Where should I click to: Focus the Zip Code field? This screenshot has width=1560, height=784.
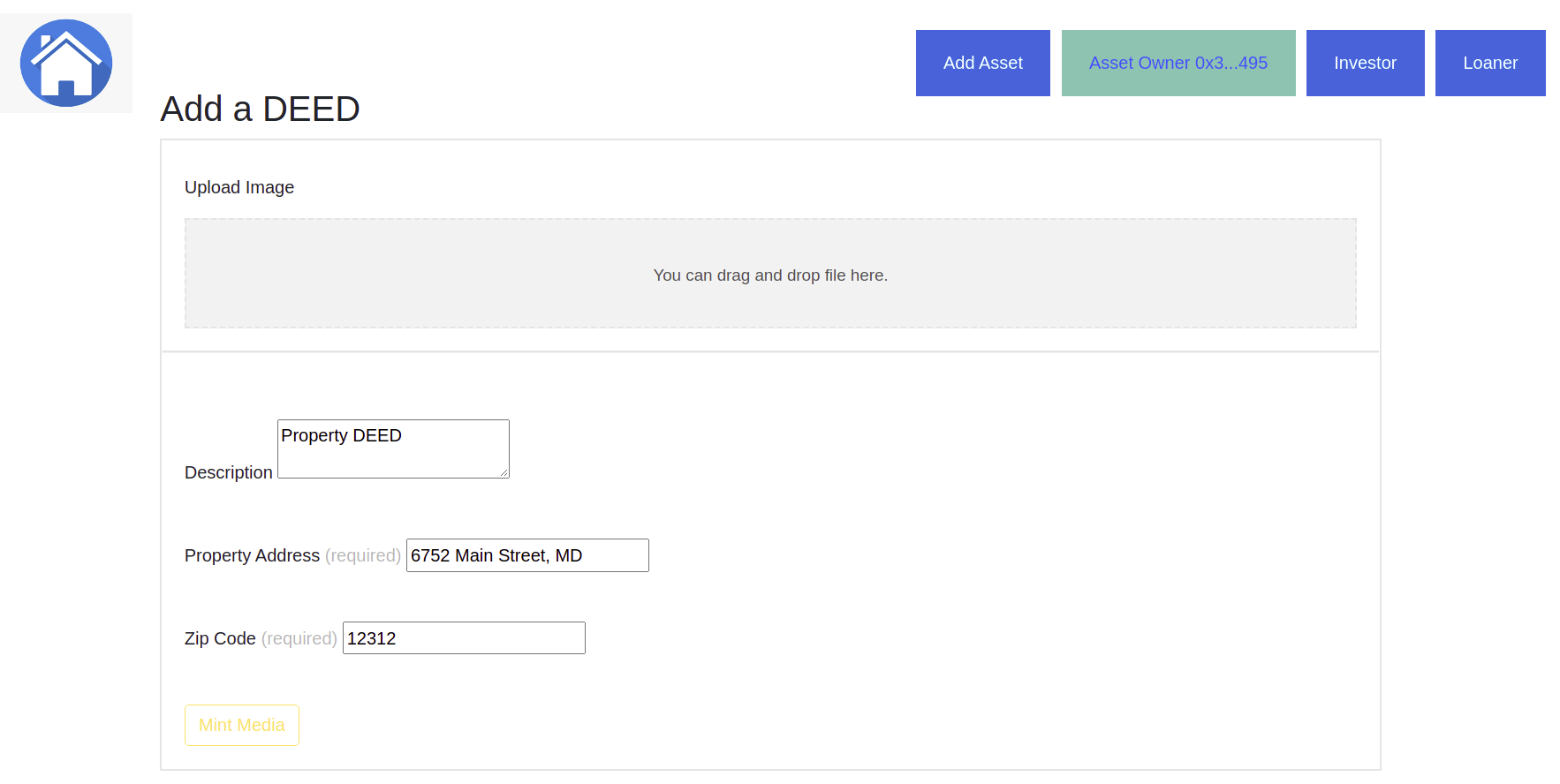coord(464,638)
